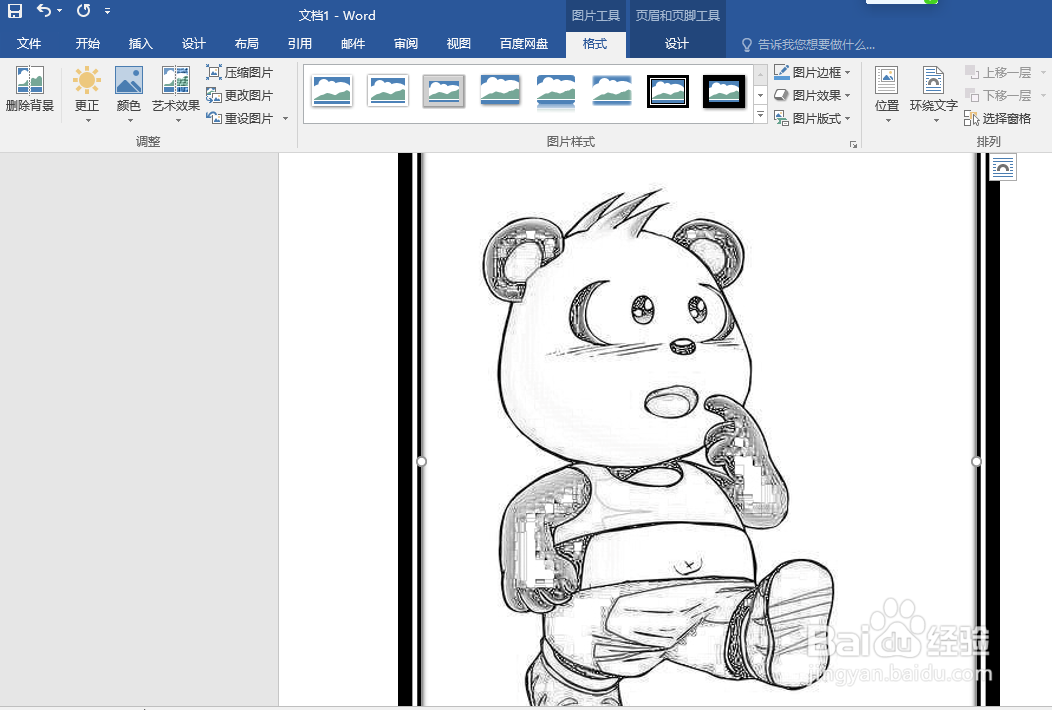Show next row of picture styles

click(760, 95)
